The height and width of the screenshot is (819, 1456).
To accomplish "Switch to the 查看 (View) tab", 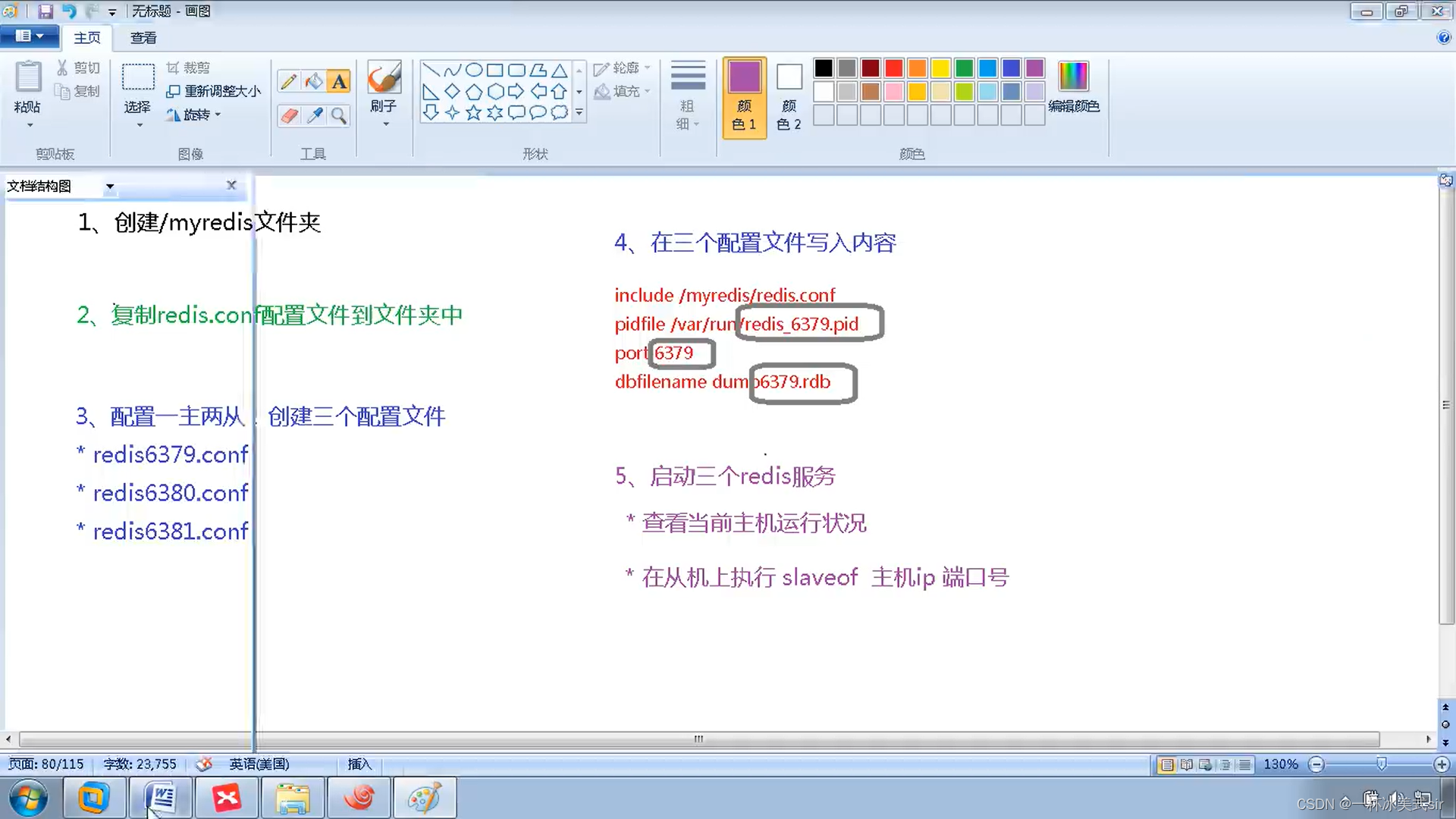I will point(143,37).
